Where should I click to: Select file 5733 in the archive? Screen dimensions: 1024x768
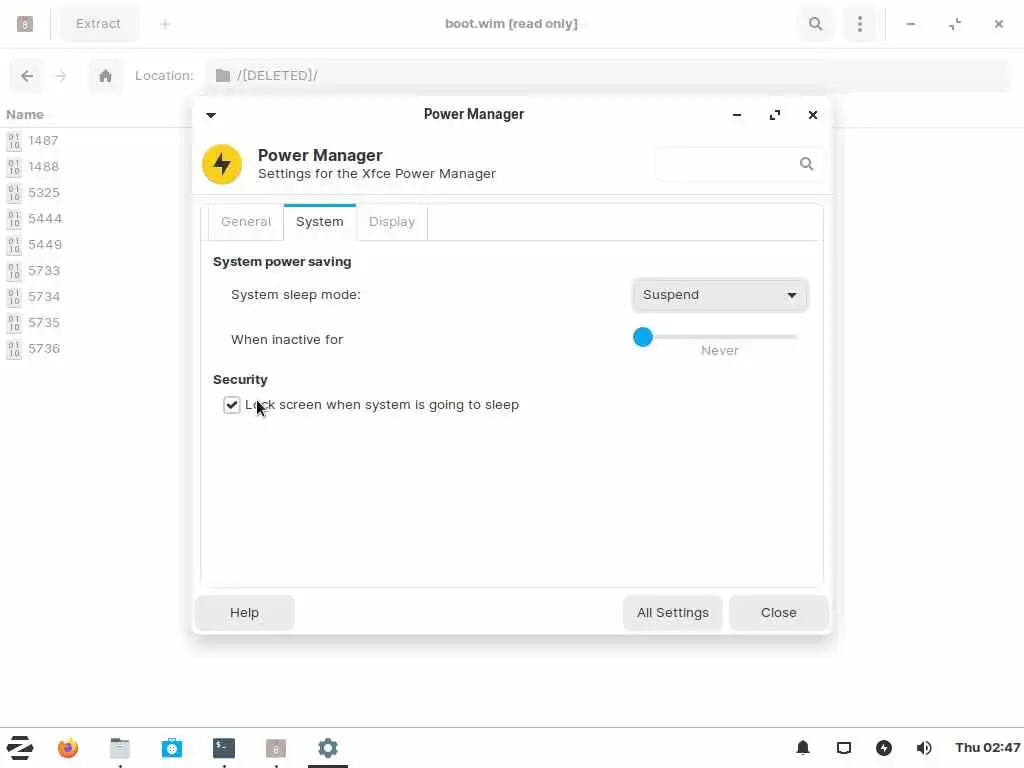(x=44, y=270)
